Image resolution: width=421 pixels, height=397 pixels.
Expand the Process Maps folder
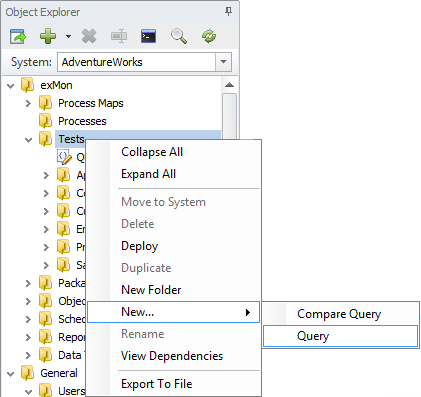(28, 104)
